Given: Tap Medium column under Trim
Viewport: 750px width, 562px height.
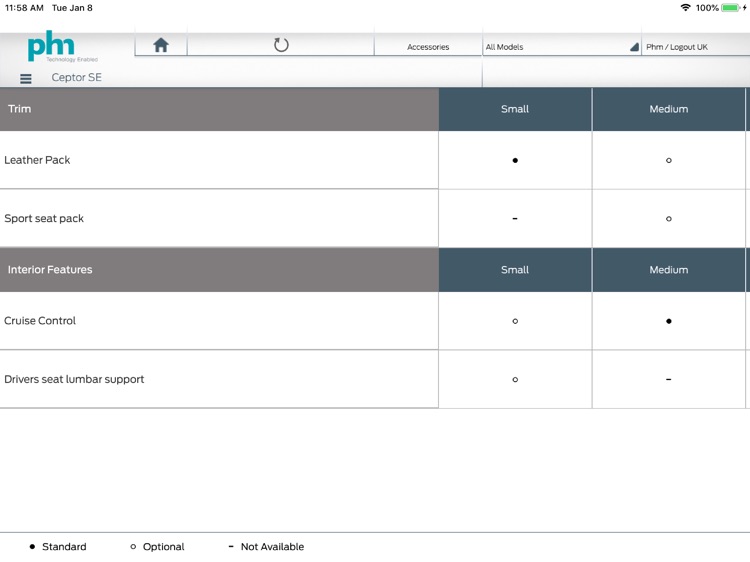Looking at the screenshot, I should point(669,109).
